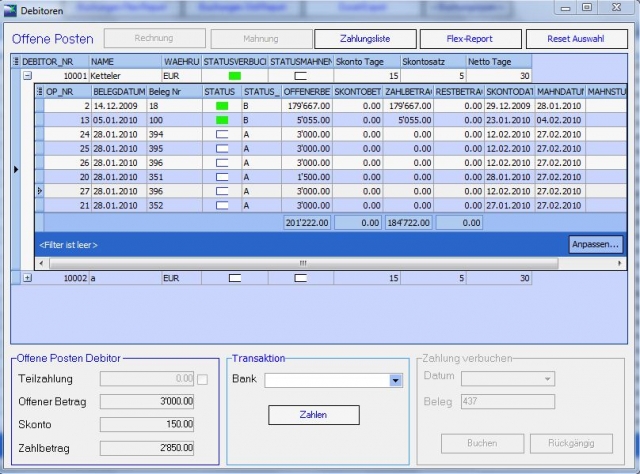Screen dimensions: 640x474
Task: Click the horizontal scrollbar of the inner grid
Action: (300, 263)
